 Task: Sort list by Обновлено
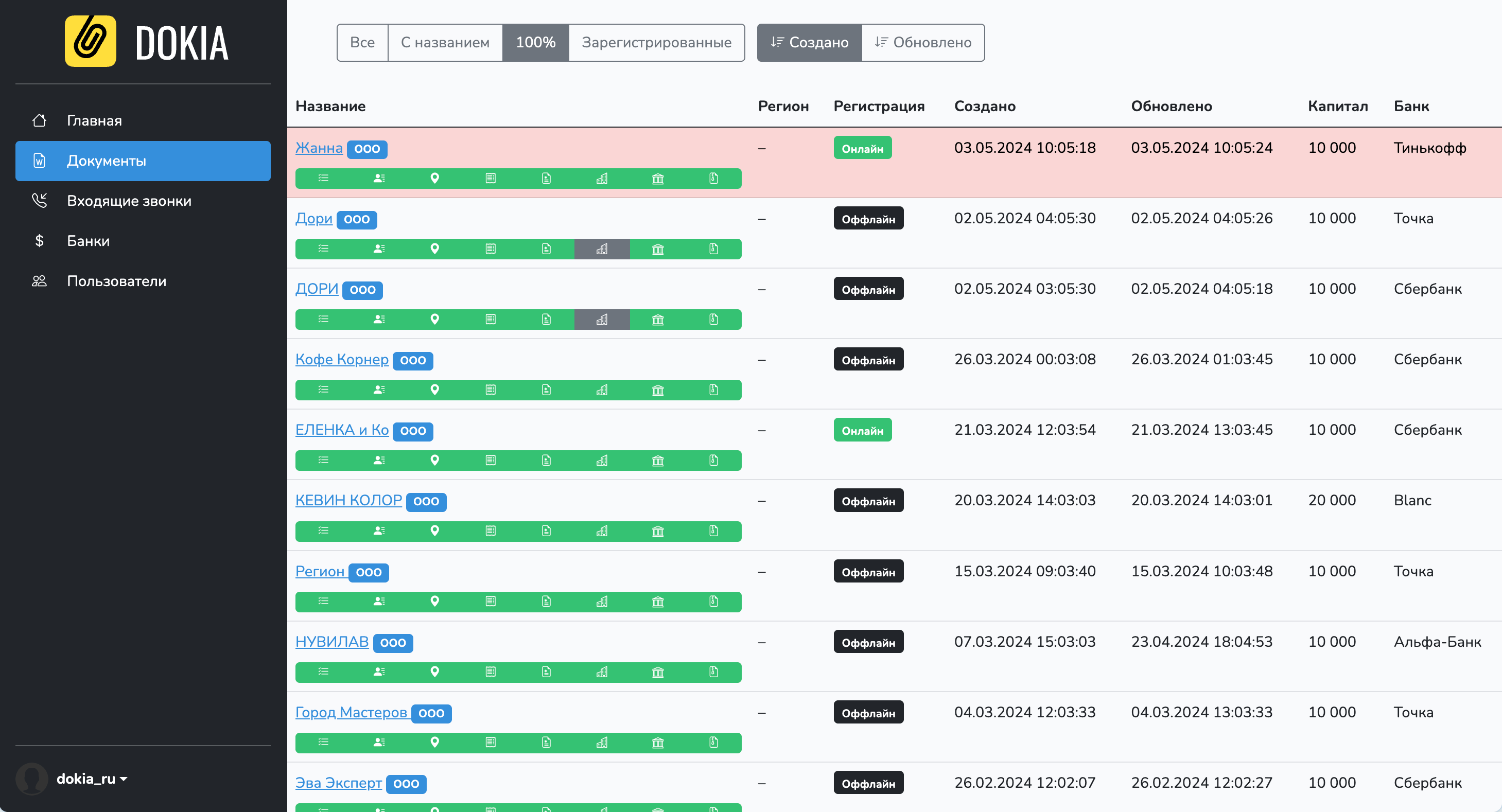point(922,43)
